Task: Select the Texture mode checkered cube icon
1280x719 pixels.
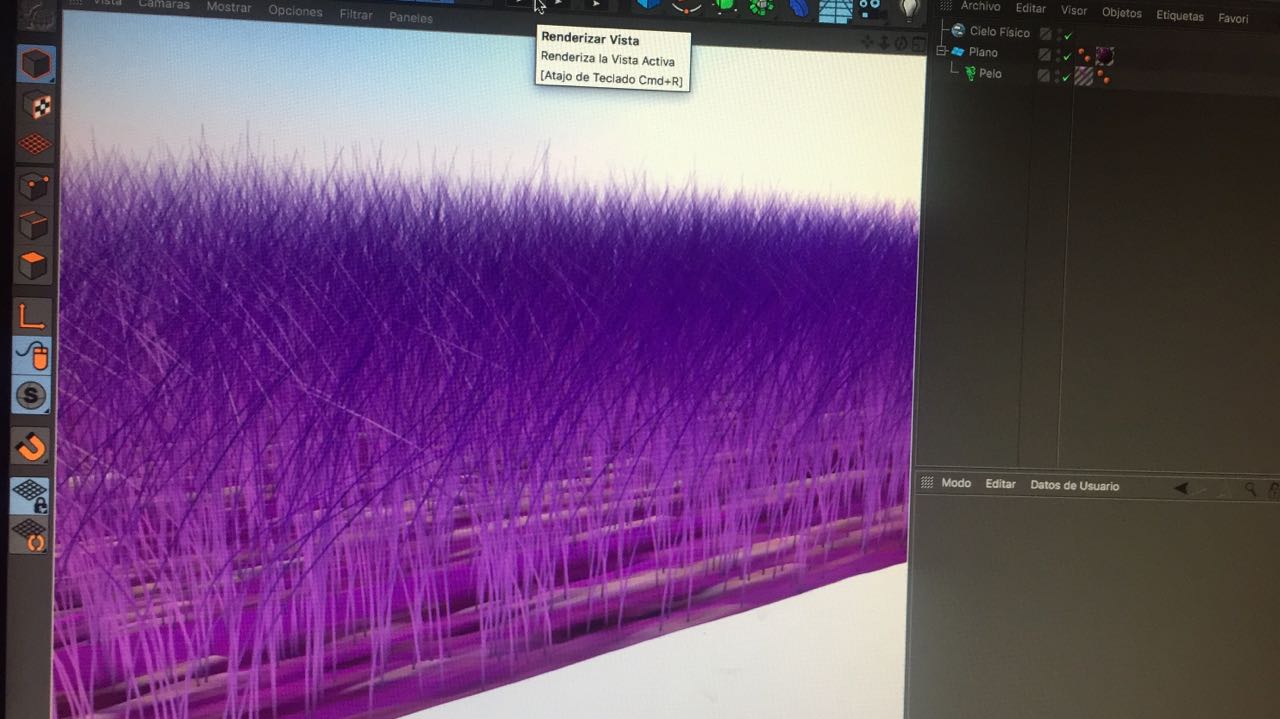Action: tap(36, 104)
